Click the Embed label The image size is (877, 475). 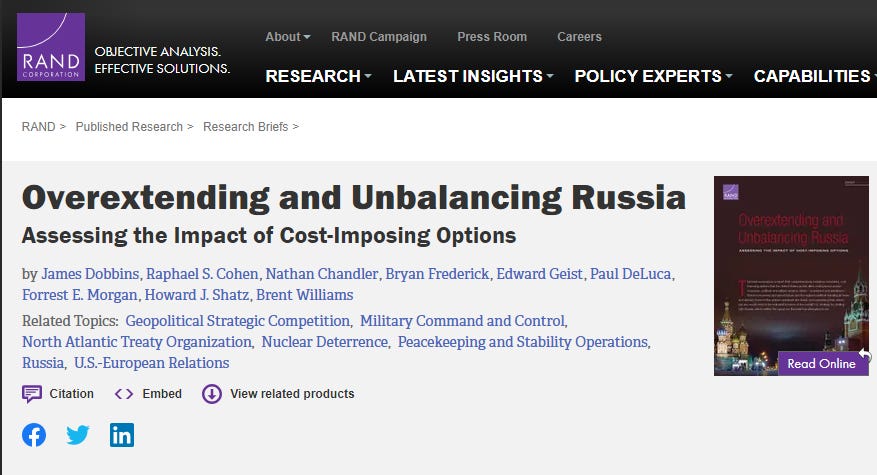pyautogui.click(x=162, y=394)
